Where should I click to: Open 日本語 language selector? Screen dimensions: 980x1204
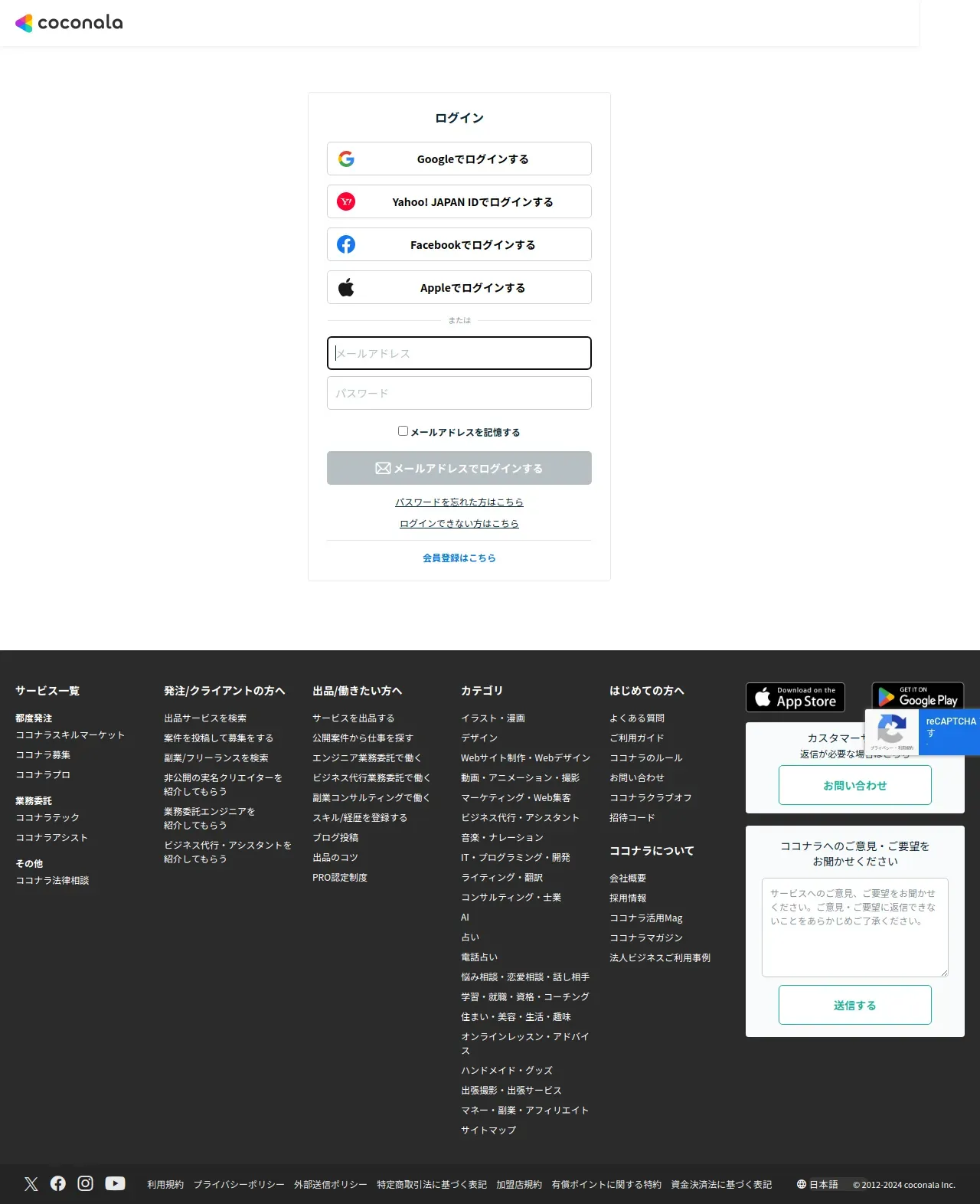point(817,1184)
